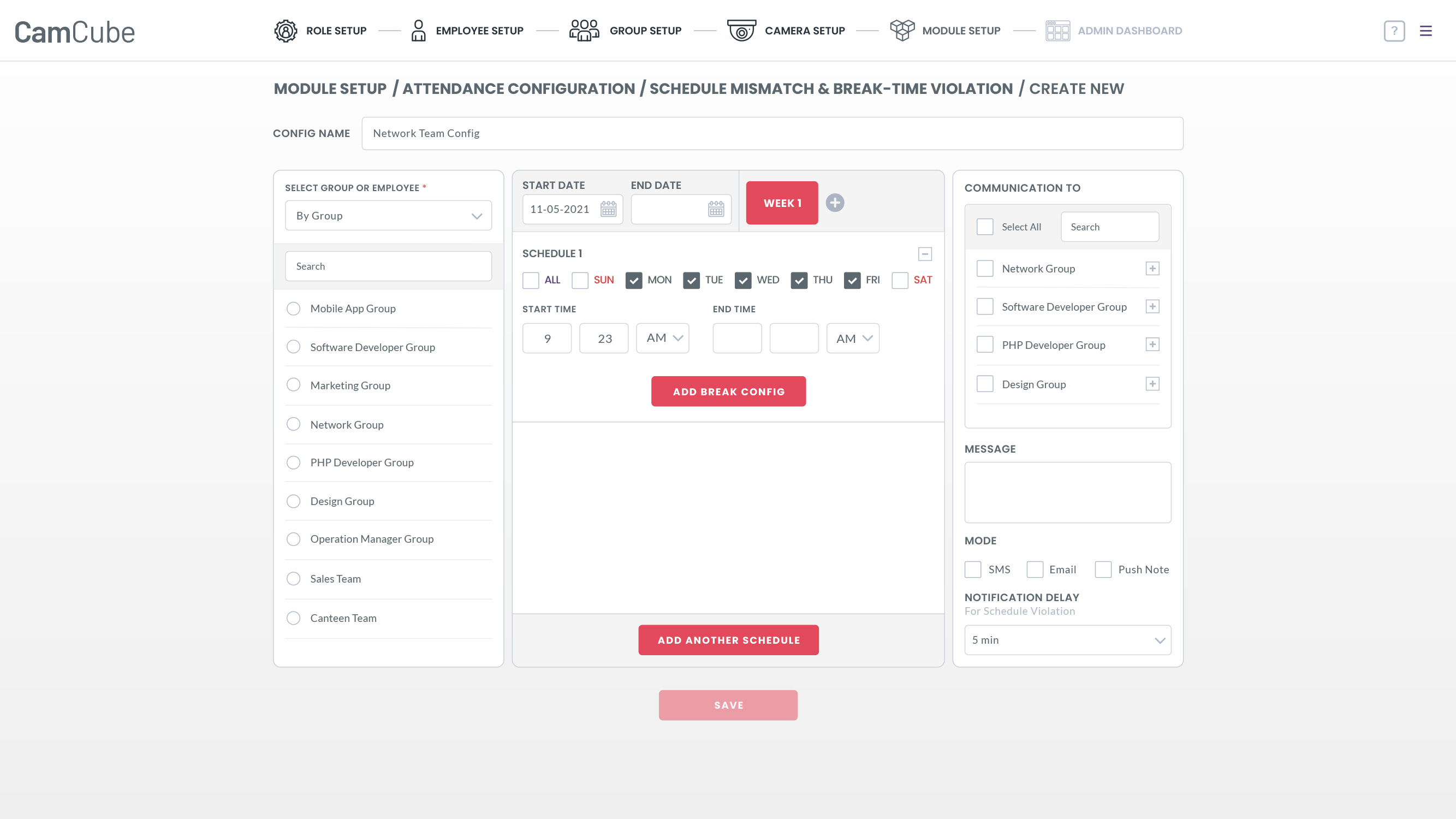1456x819 pixels.
Task: Select the Network Group radio button
Action: point(293,424)
